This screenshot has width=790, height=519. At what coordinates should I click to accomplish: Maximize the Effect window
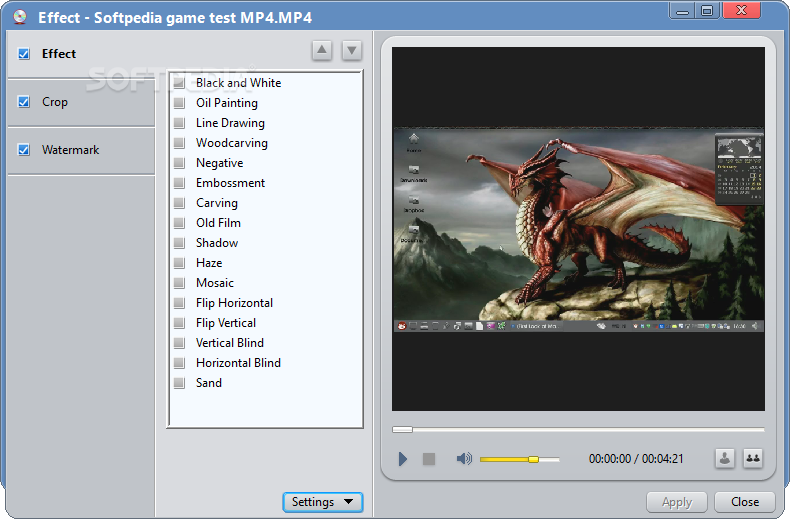click(707, 11)
